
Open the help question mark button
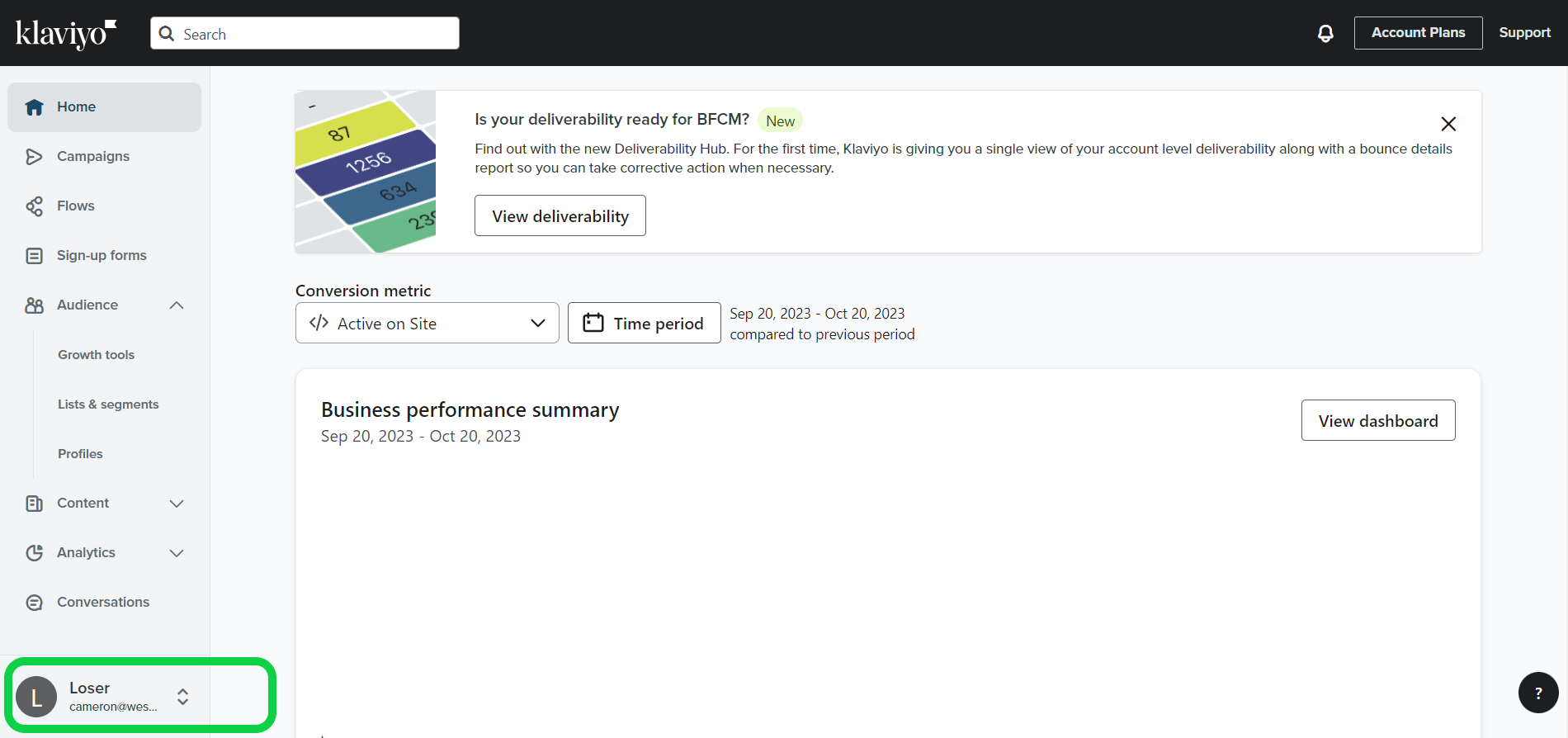tap(1538, 693)
